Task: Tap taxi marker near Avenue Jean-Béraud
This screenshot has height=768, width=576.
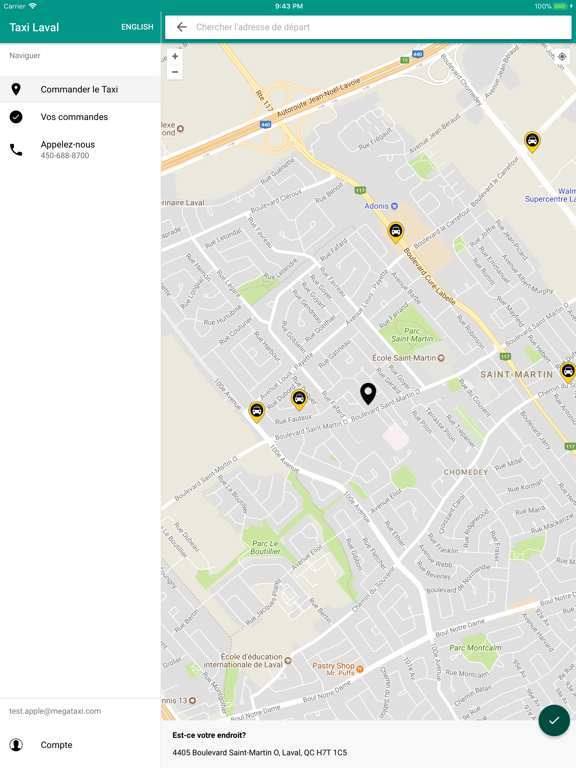Action: click(x=532, y=142)
